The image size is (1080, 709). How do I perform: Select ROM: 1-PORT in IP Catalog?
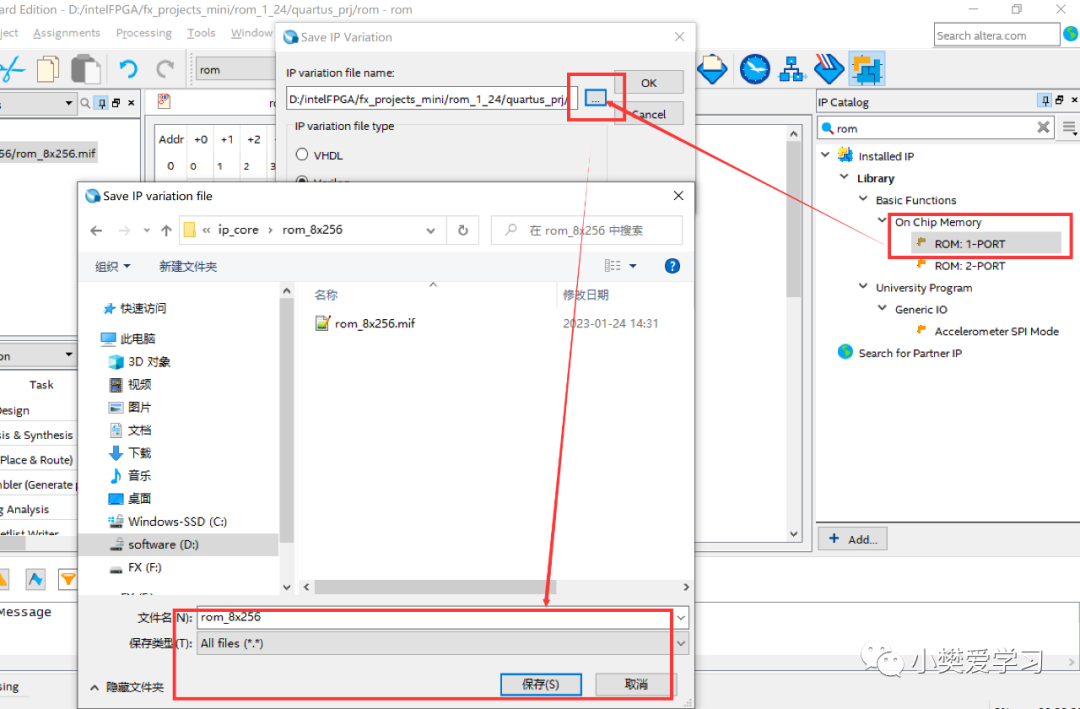point(969,244)
